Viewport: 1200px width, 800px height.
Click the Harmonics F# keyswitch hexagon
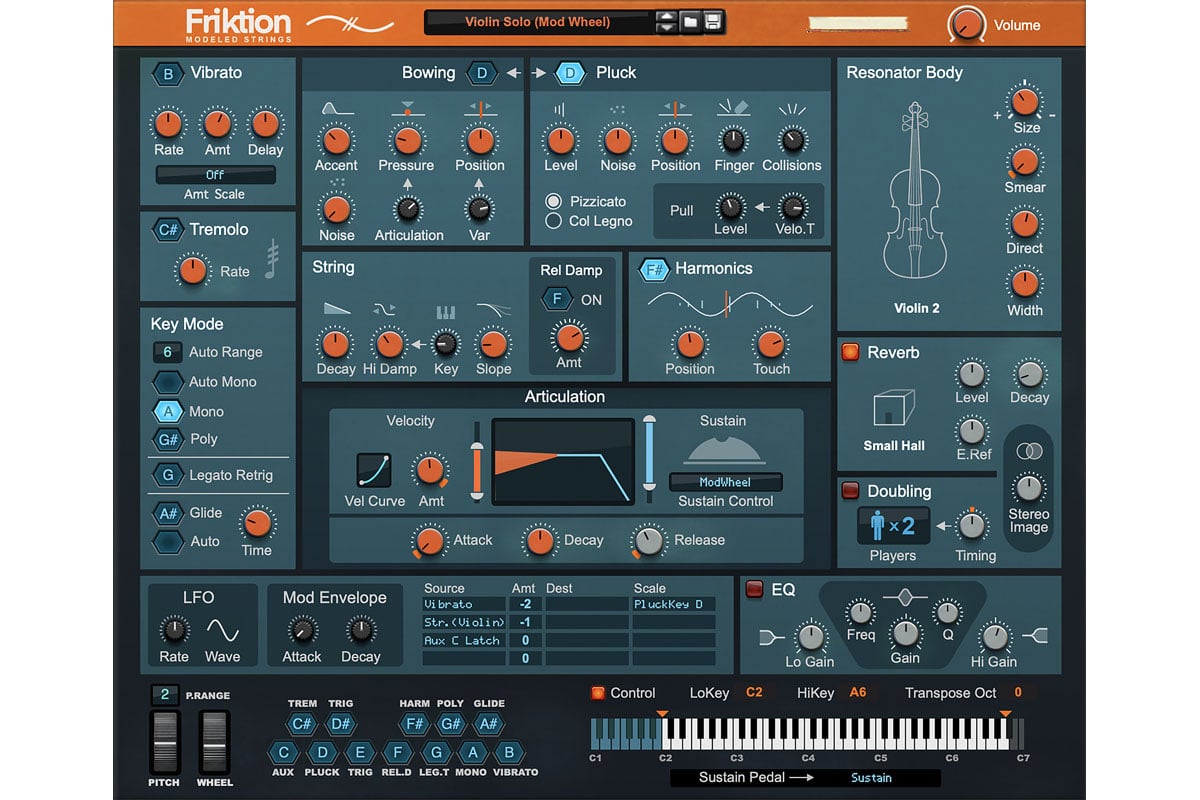(x=655, y=269)
